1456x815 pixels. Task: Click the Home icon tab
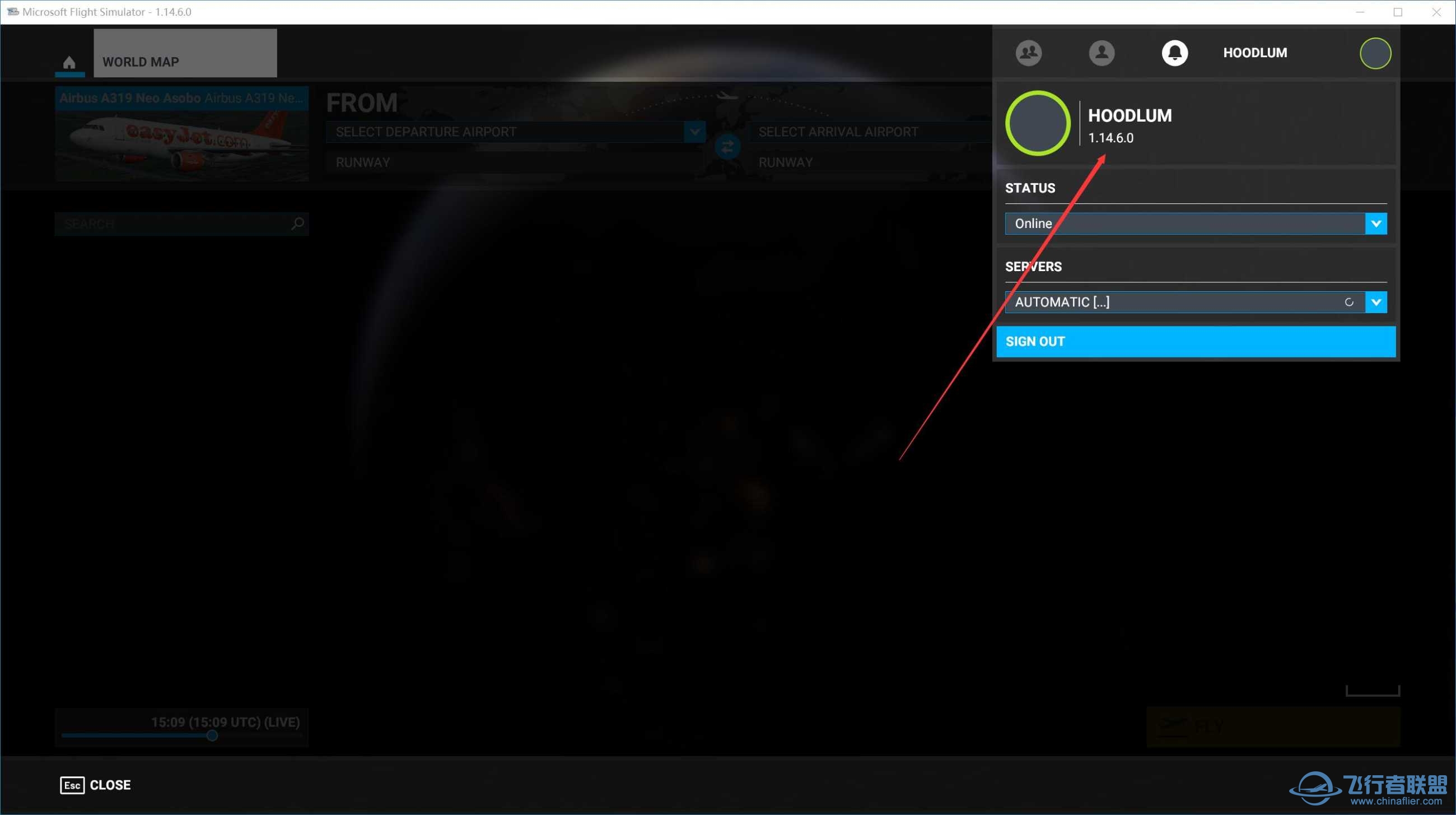[x=69, y=62]
